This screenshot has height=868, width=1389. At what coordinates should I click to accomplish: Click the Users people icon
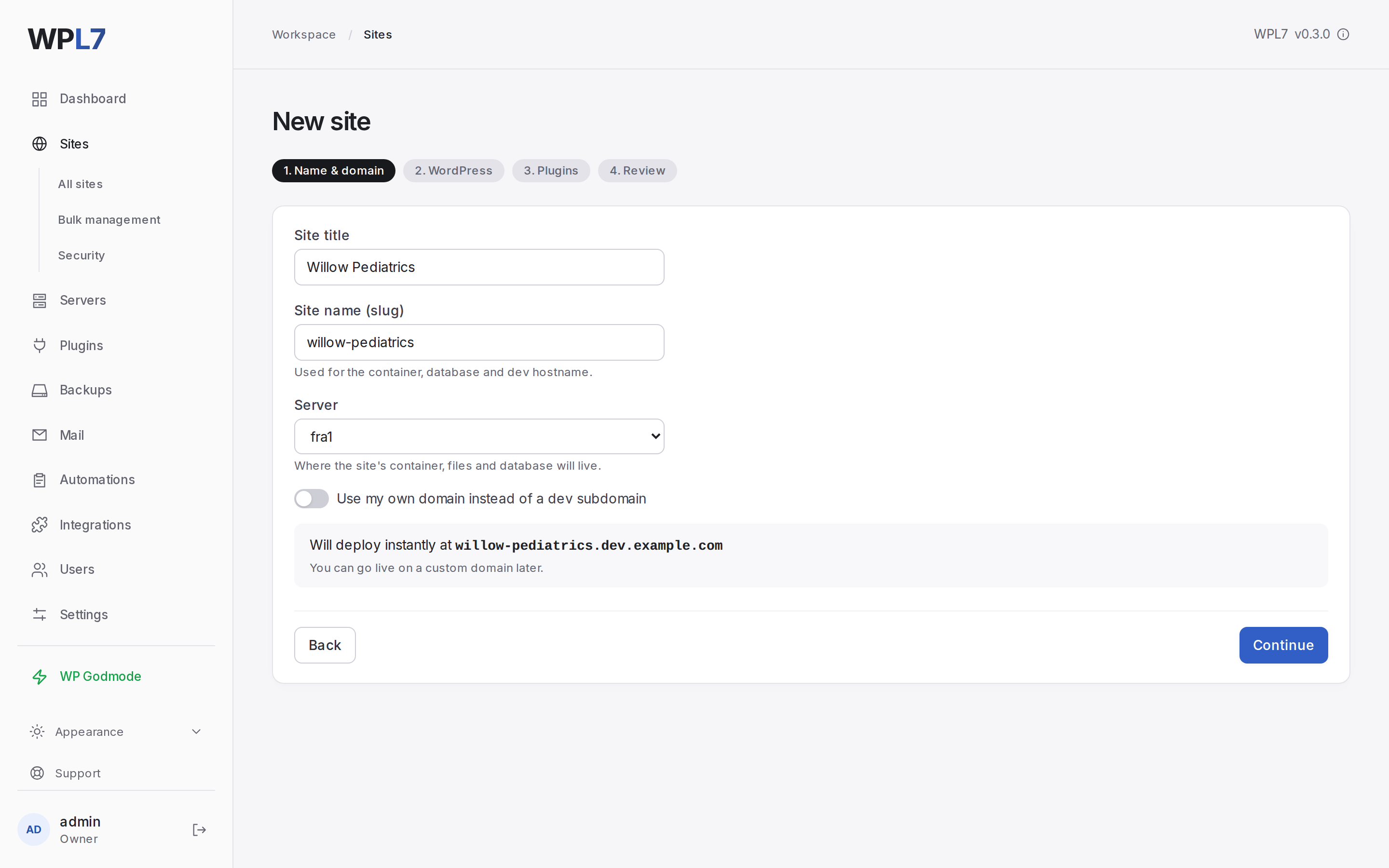[x=39, y=570]
